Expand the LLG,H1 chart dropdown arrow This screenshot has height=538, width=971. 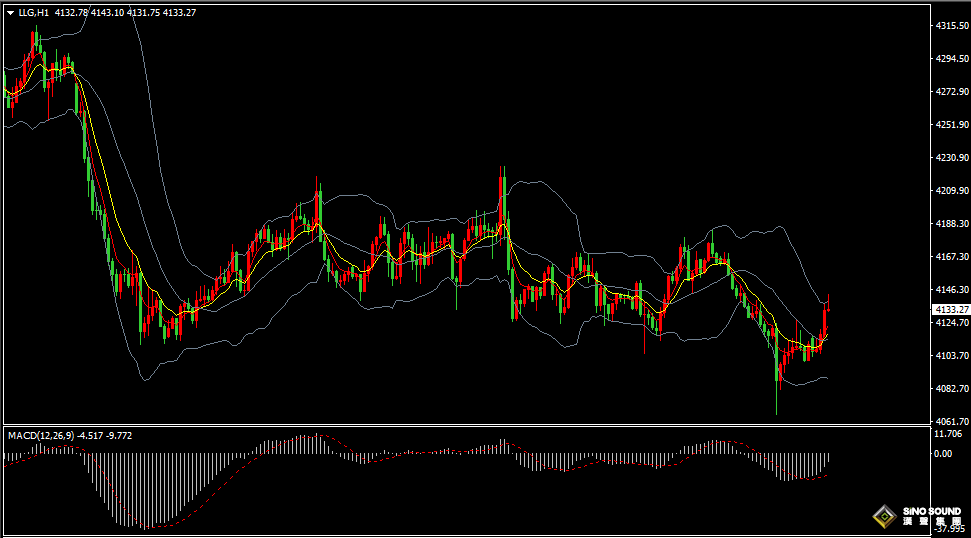point(11,12)
